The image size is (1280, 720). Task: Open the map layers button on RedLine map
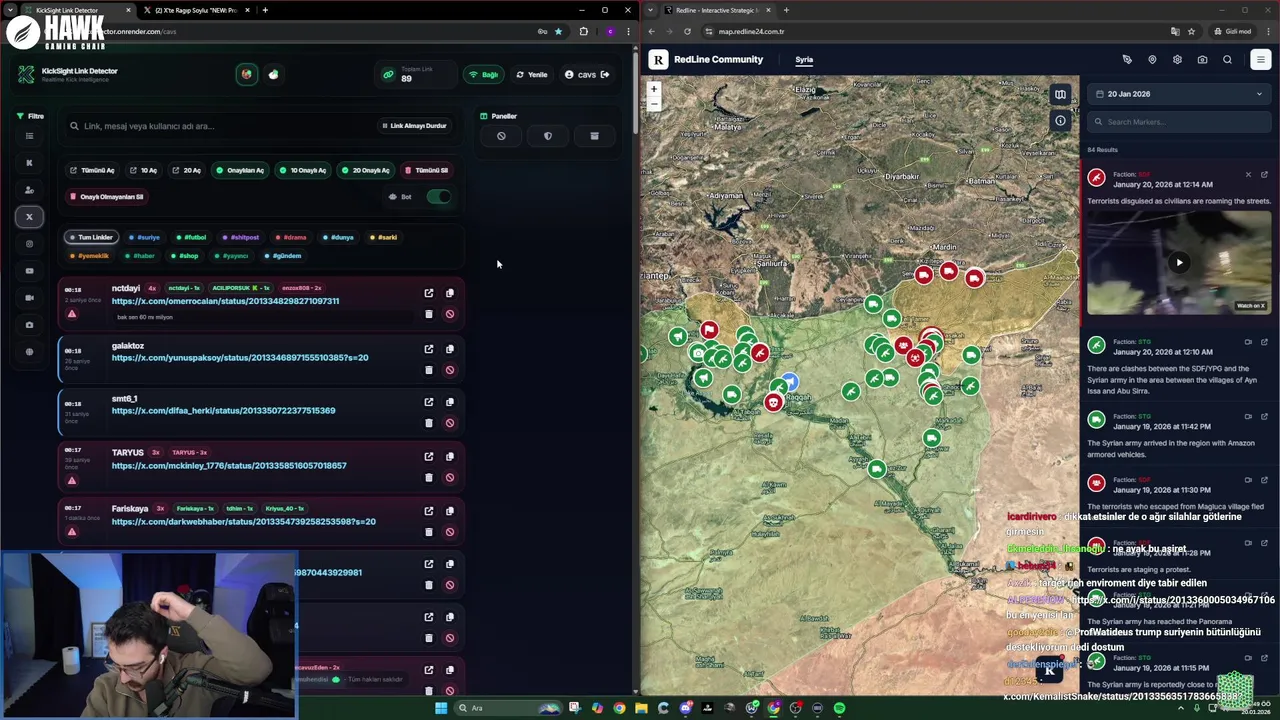[x=1060, y=95]
